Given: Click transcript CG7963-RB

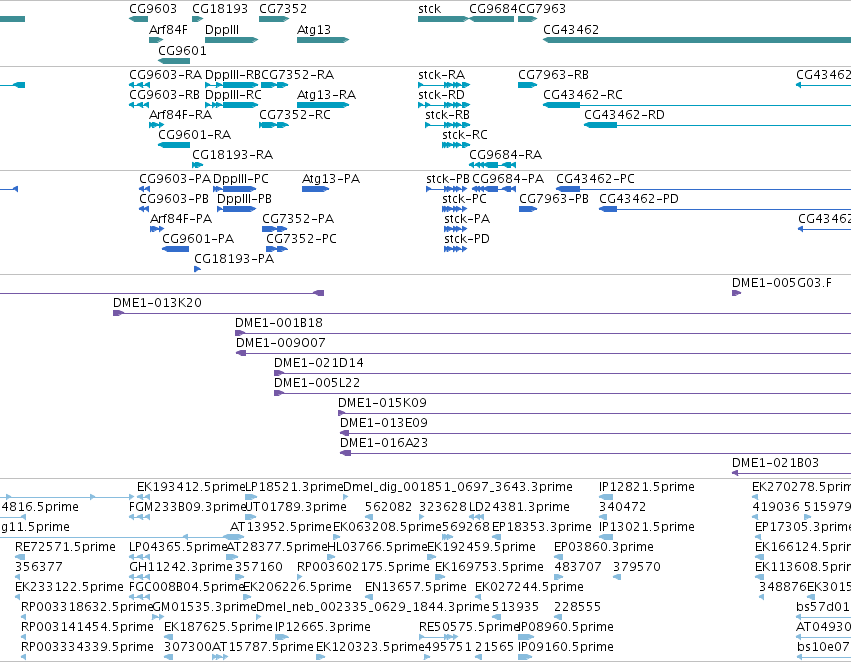Looking at the screenshot, I should (528, 85).
